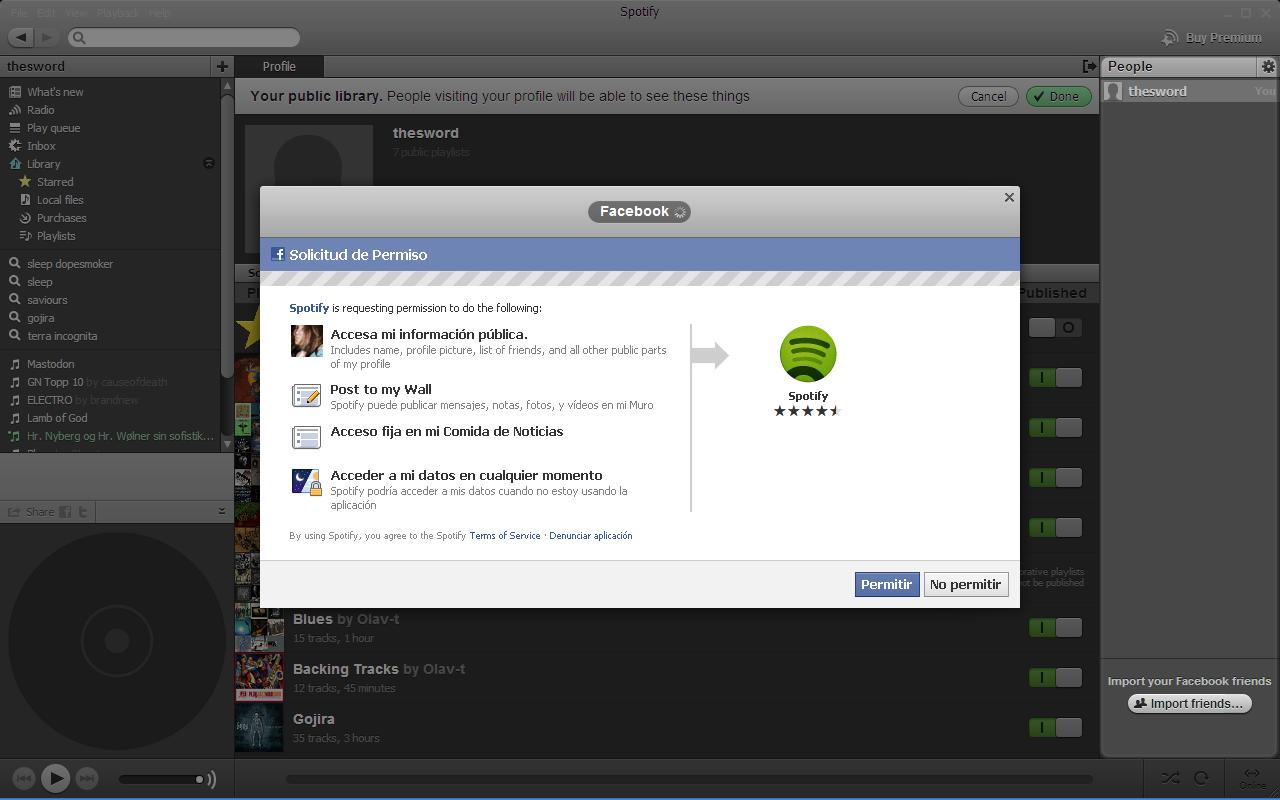Click the Done button
The width and height of the screenshot is (1280, 800).
coord(1058,96)
